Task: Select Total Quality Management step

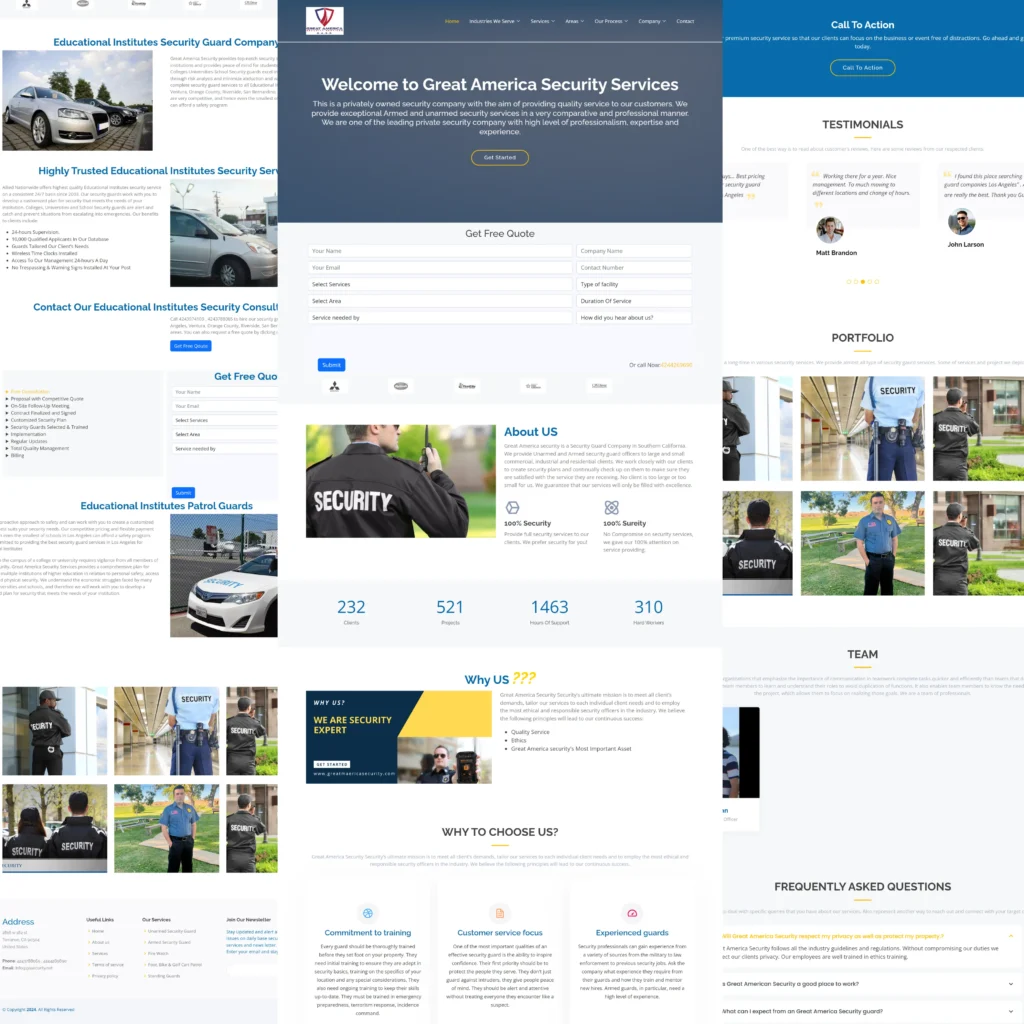Action: point(39,448)
